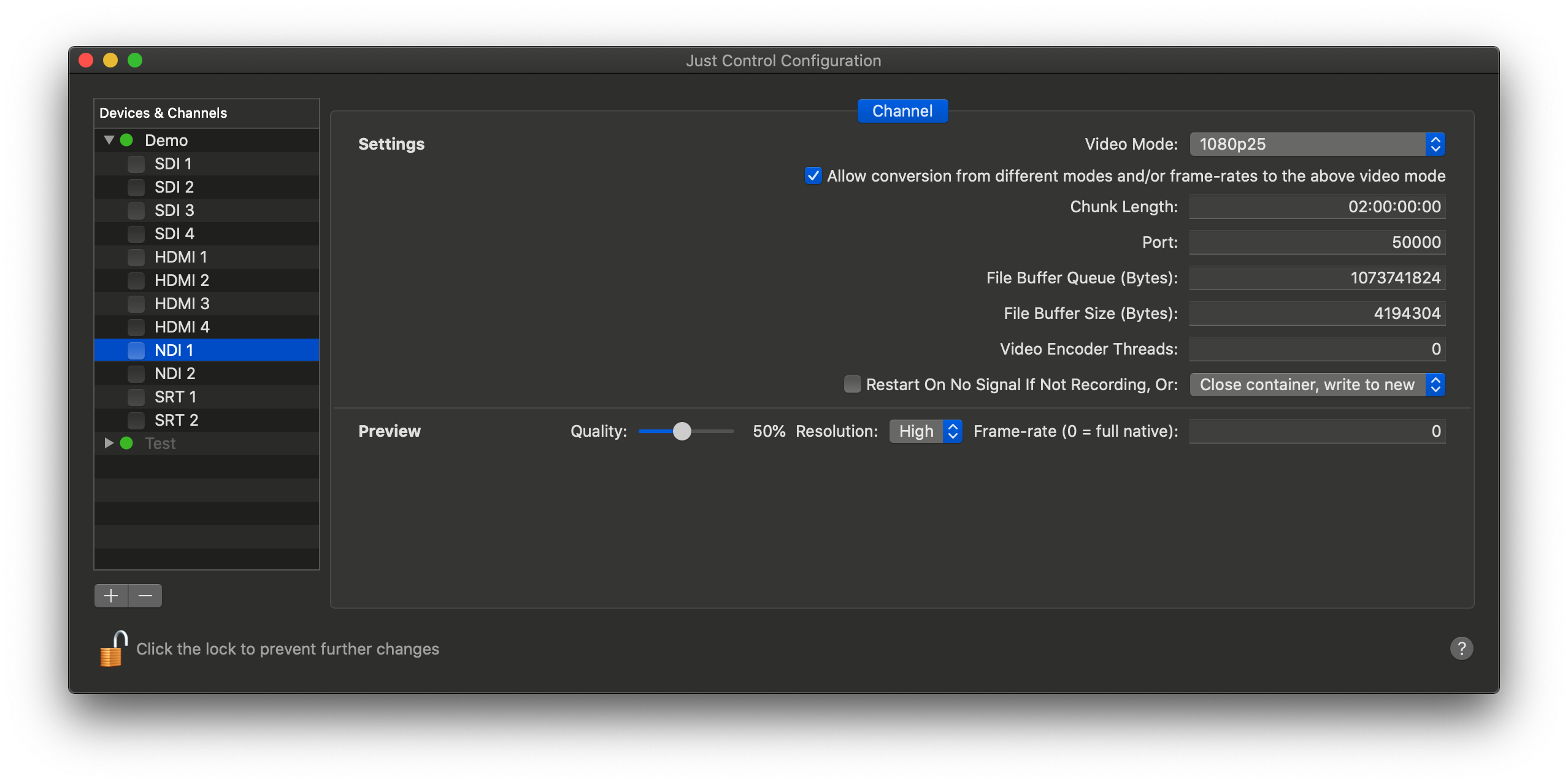Enable the SDI 4 channel checkbox

pos(136,234)
